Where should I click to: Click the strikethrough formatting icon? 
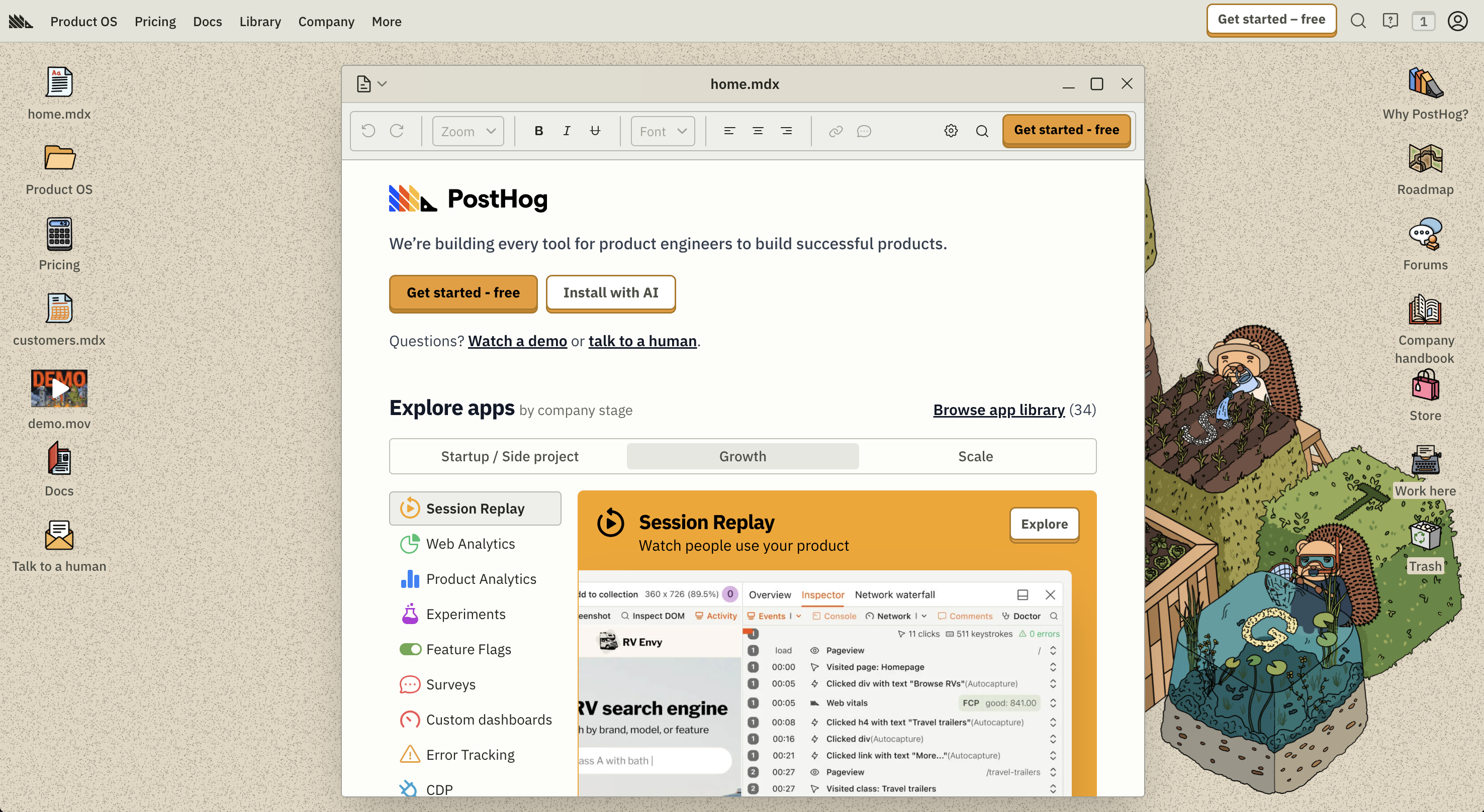coord(595,131)
